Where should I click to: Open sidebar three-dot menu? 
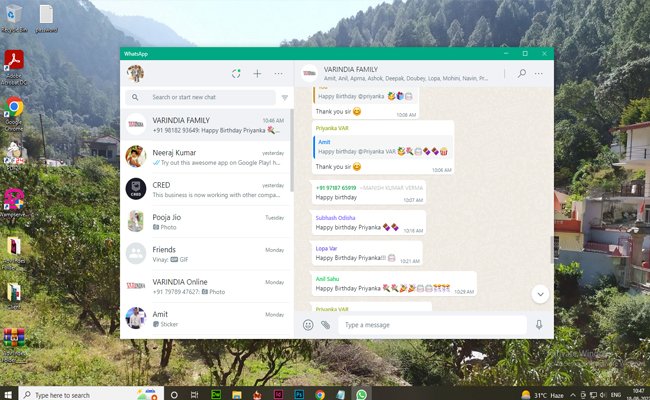278,73
